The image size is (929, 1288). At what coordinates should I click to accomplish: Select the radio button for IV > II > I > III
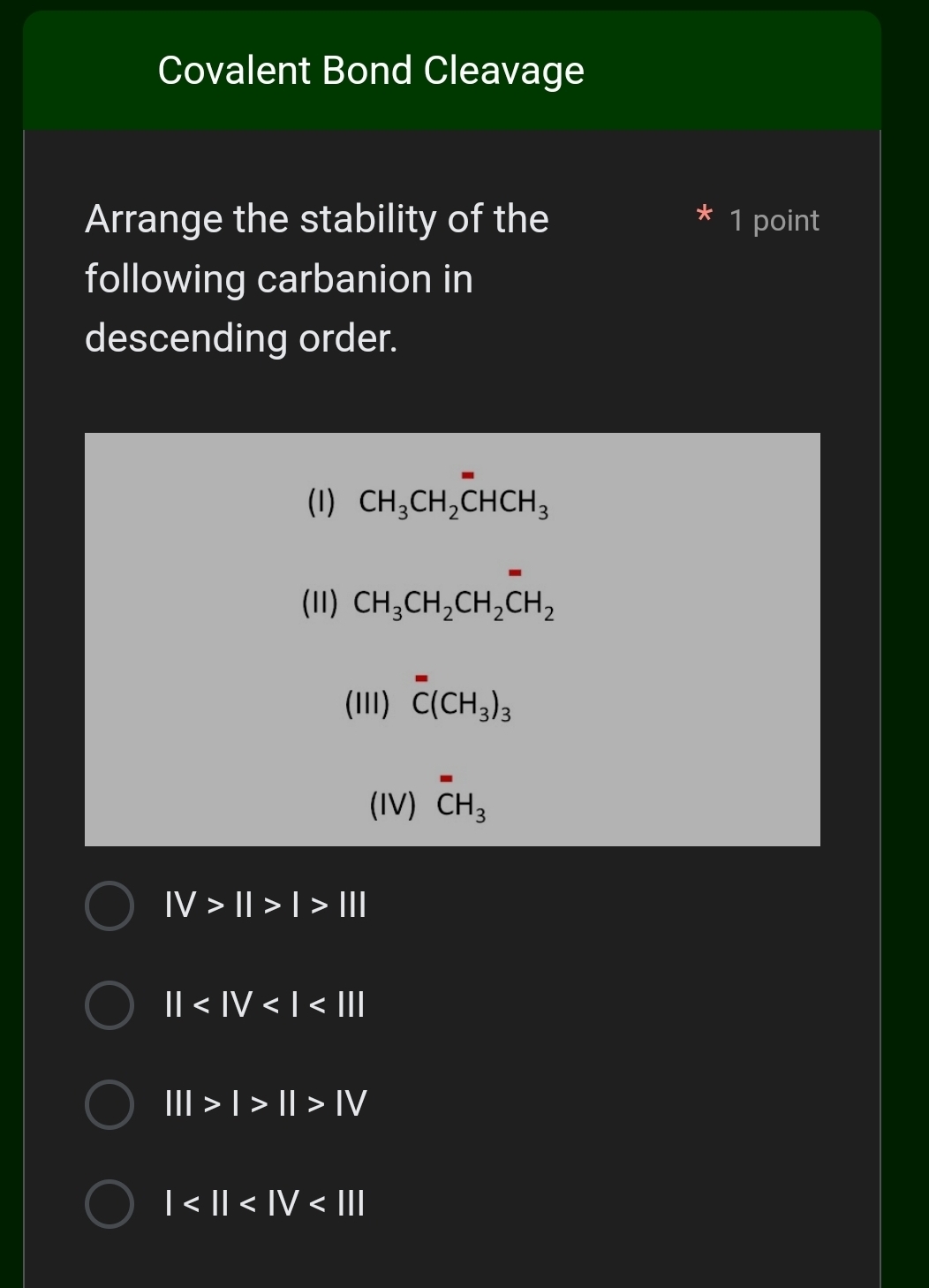tap(110, 905)
